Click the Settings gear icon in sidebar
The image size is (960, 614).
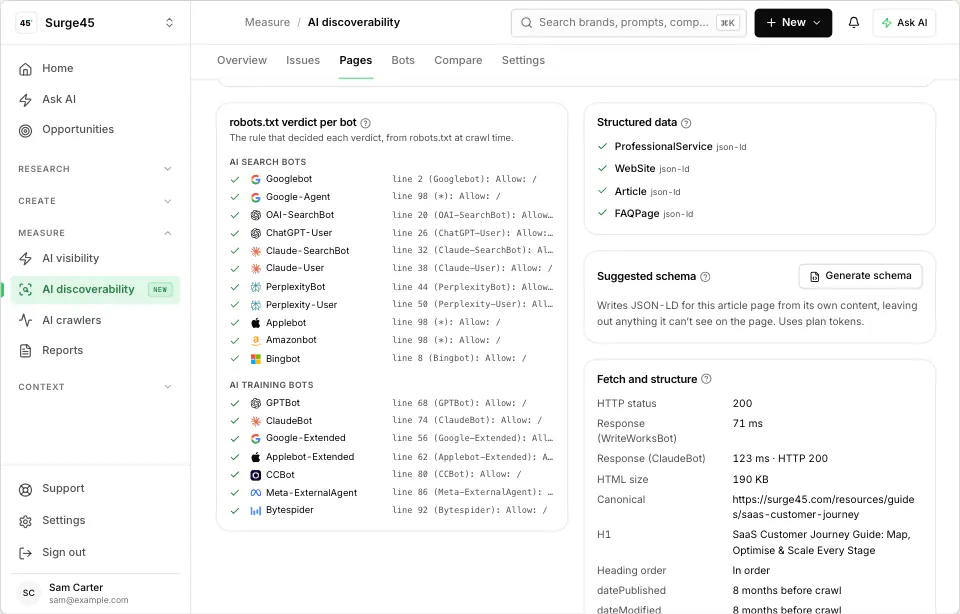point(25,521)
